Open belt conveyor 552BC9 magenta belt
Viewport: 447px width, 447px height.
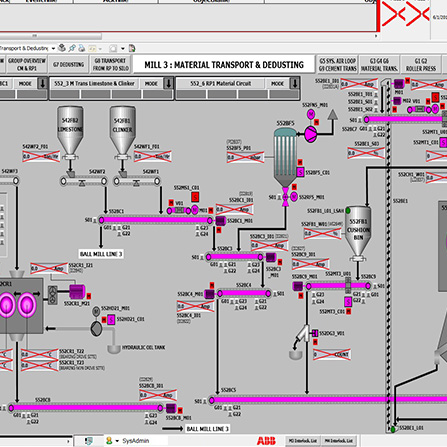click(338, 286)
